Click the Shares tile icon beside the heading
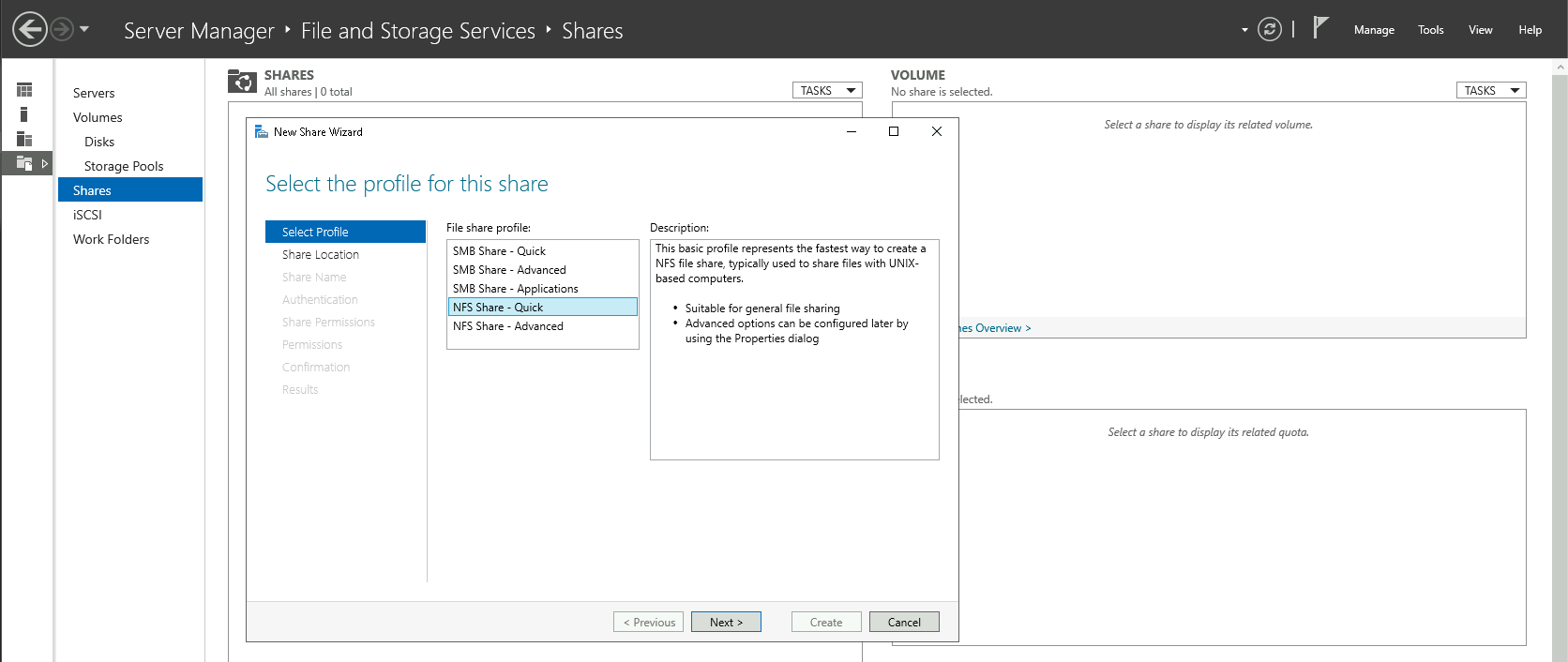The image size is (1568, 662). 242,83
